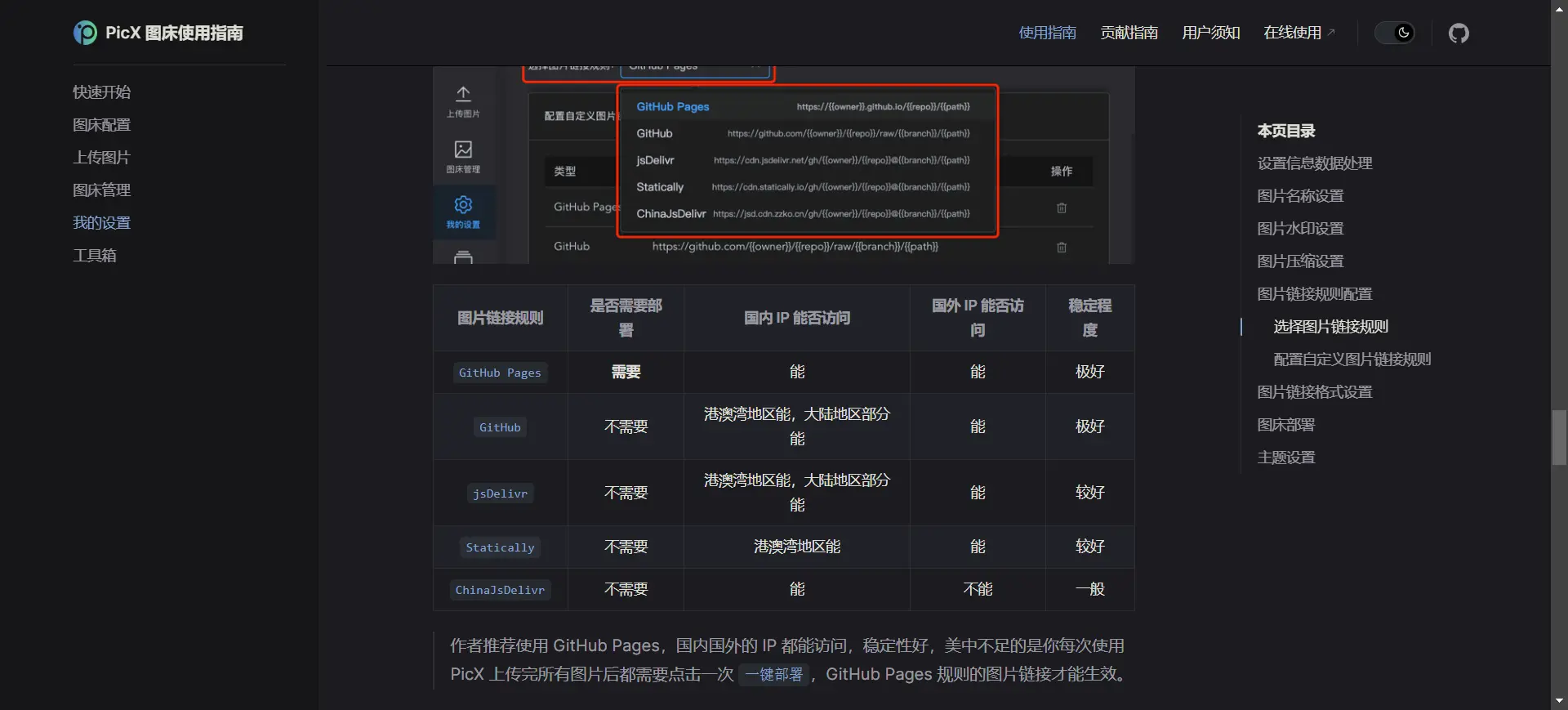Click the 稳定程度 column header

pos(1089,318)
